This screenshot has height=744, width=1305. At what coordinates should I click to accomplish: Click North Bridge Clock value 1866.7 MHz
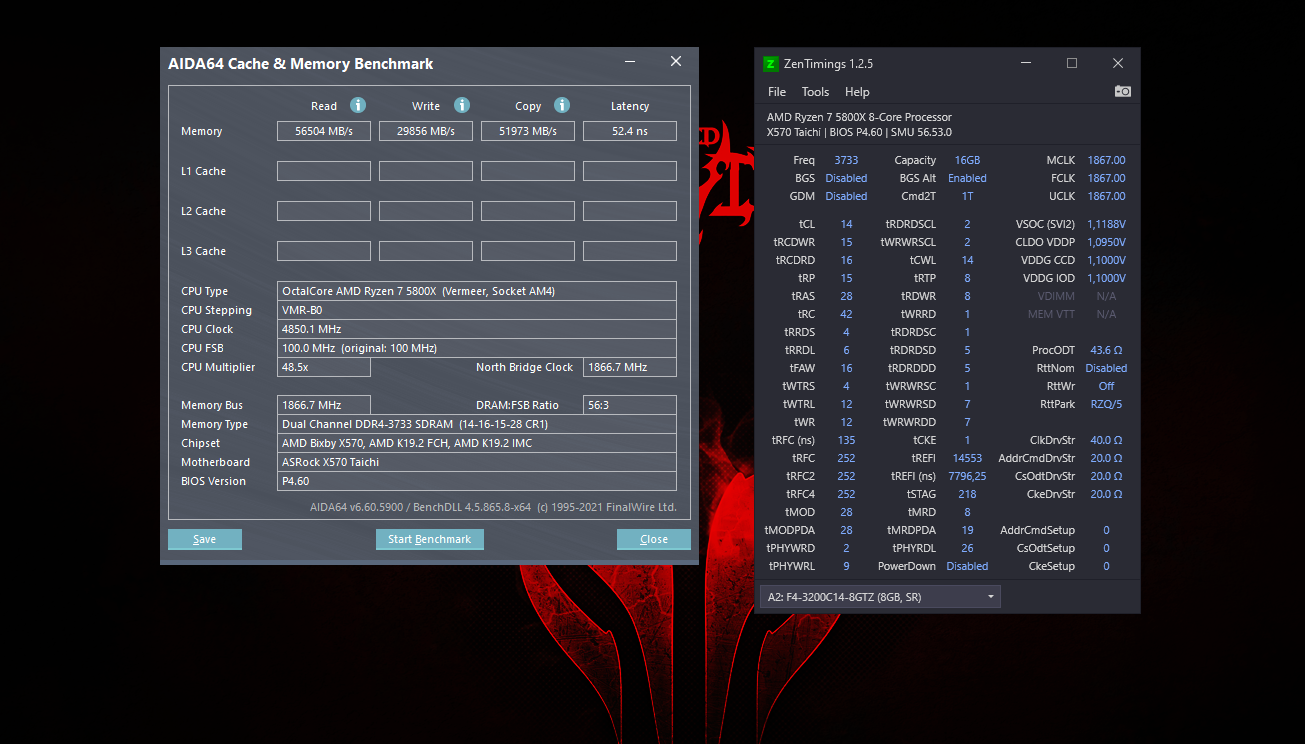pyautogui.click(x=630, y=367)
